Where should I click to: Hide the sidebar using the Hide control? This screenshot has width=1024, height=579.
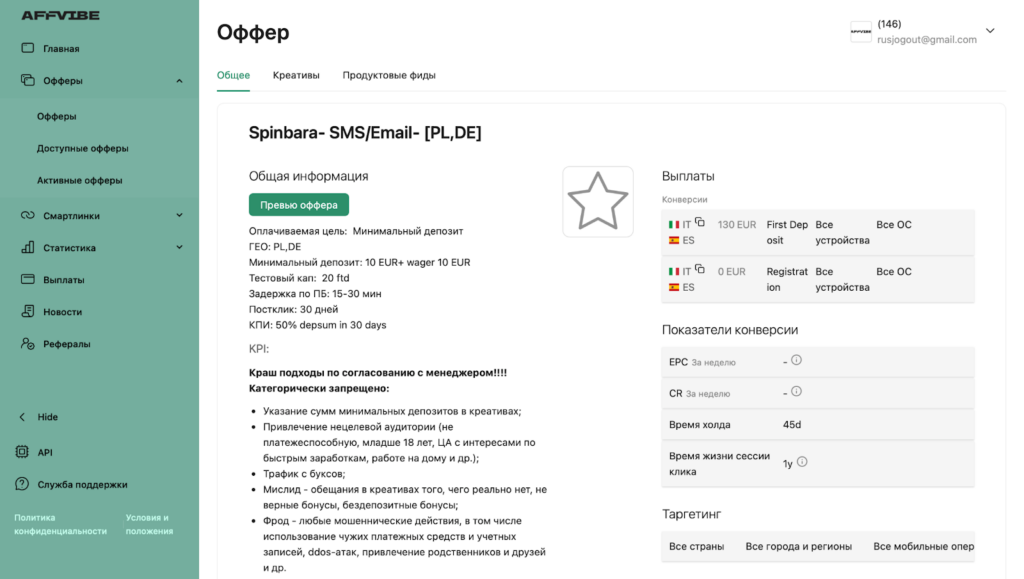39,416
